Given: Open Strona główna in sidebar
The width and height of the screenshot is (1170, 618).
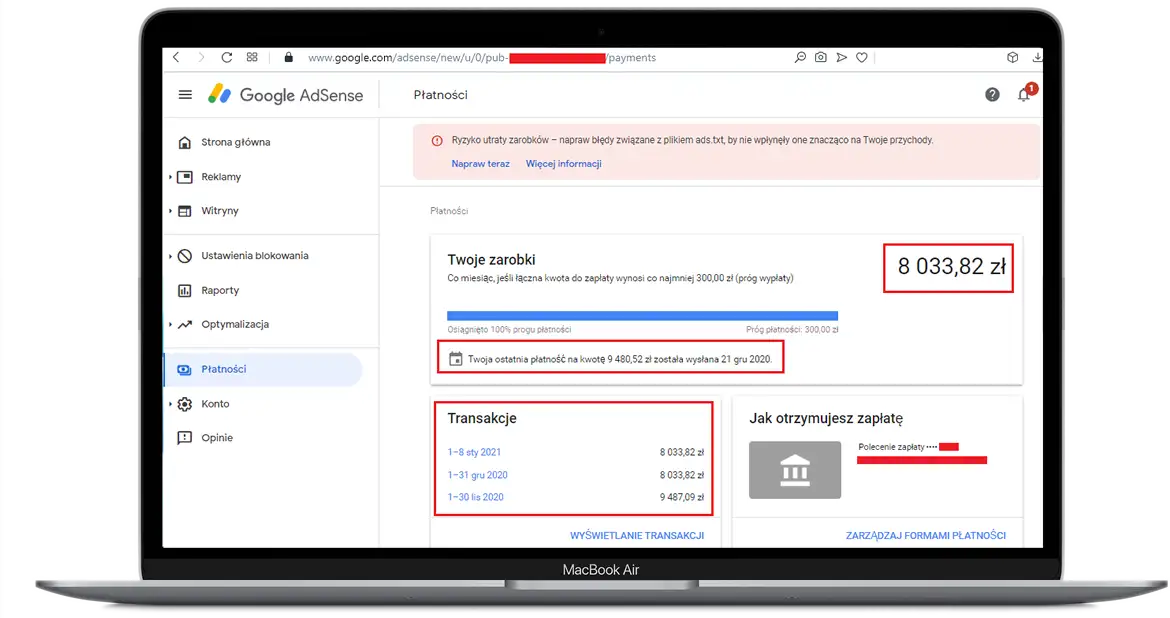Looking at the screenshot, I should point(236,142).
